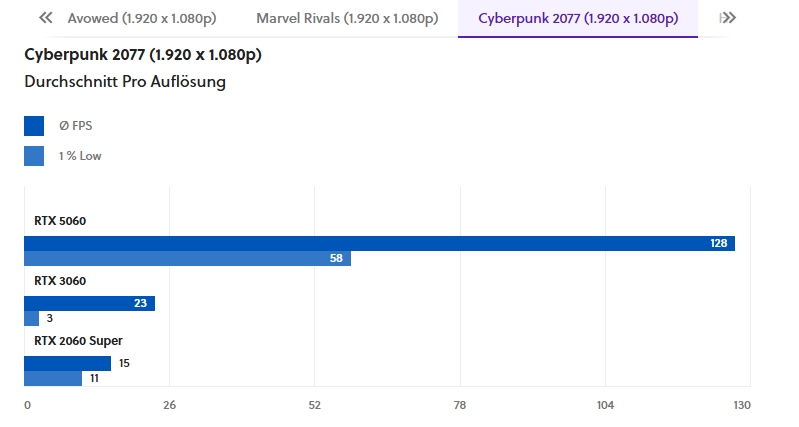The height and width of the screenshot is (427, 799).
Task: Click the RTX 2060 Super average FPS bar
Action: coord(67,363)
